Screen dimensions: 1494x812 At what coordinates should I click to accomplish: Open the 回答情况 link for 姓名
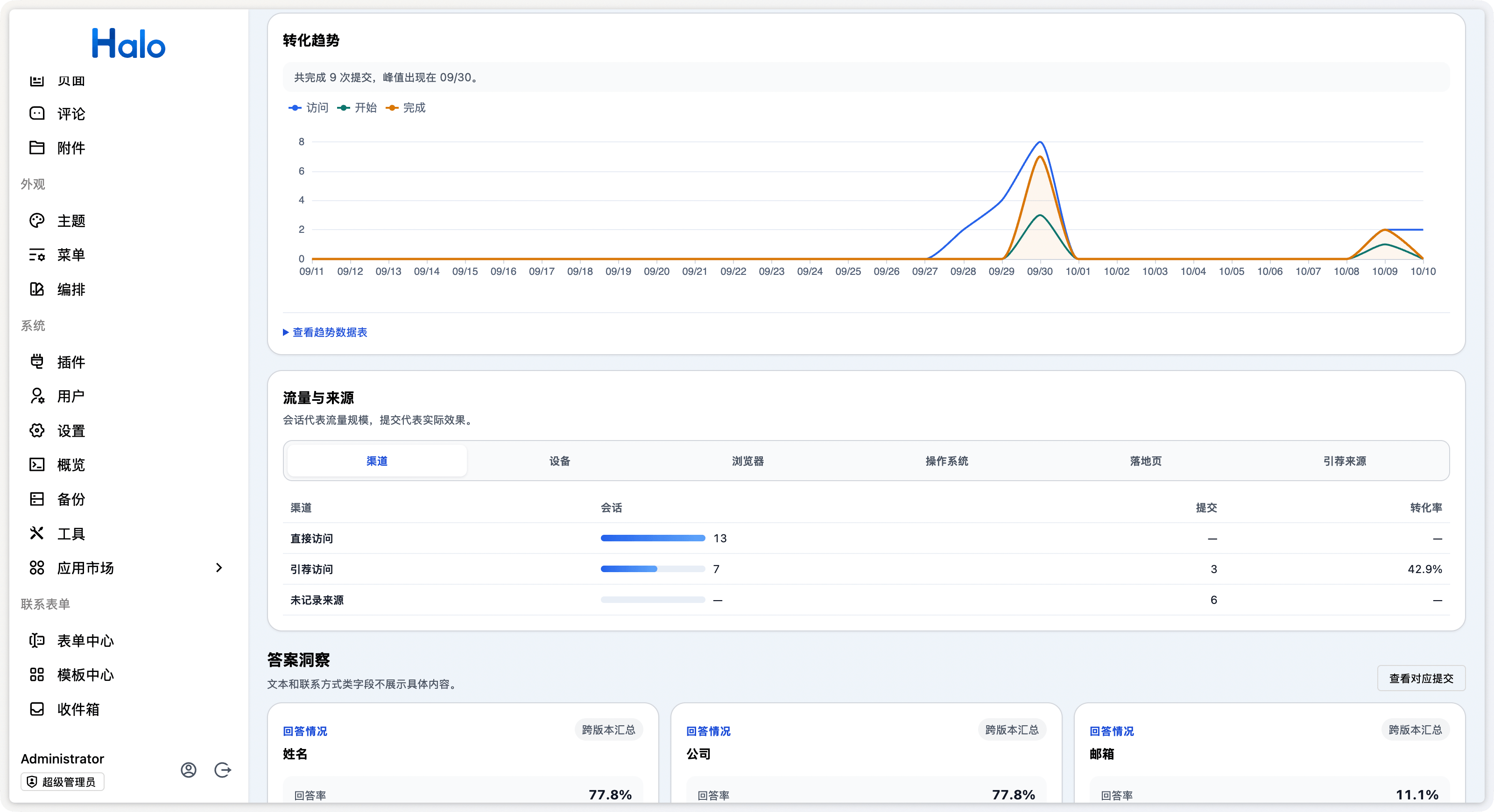click(305, 731)
